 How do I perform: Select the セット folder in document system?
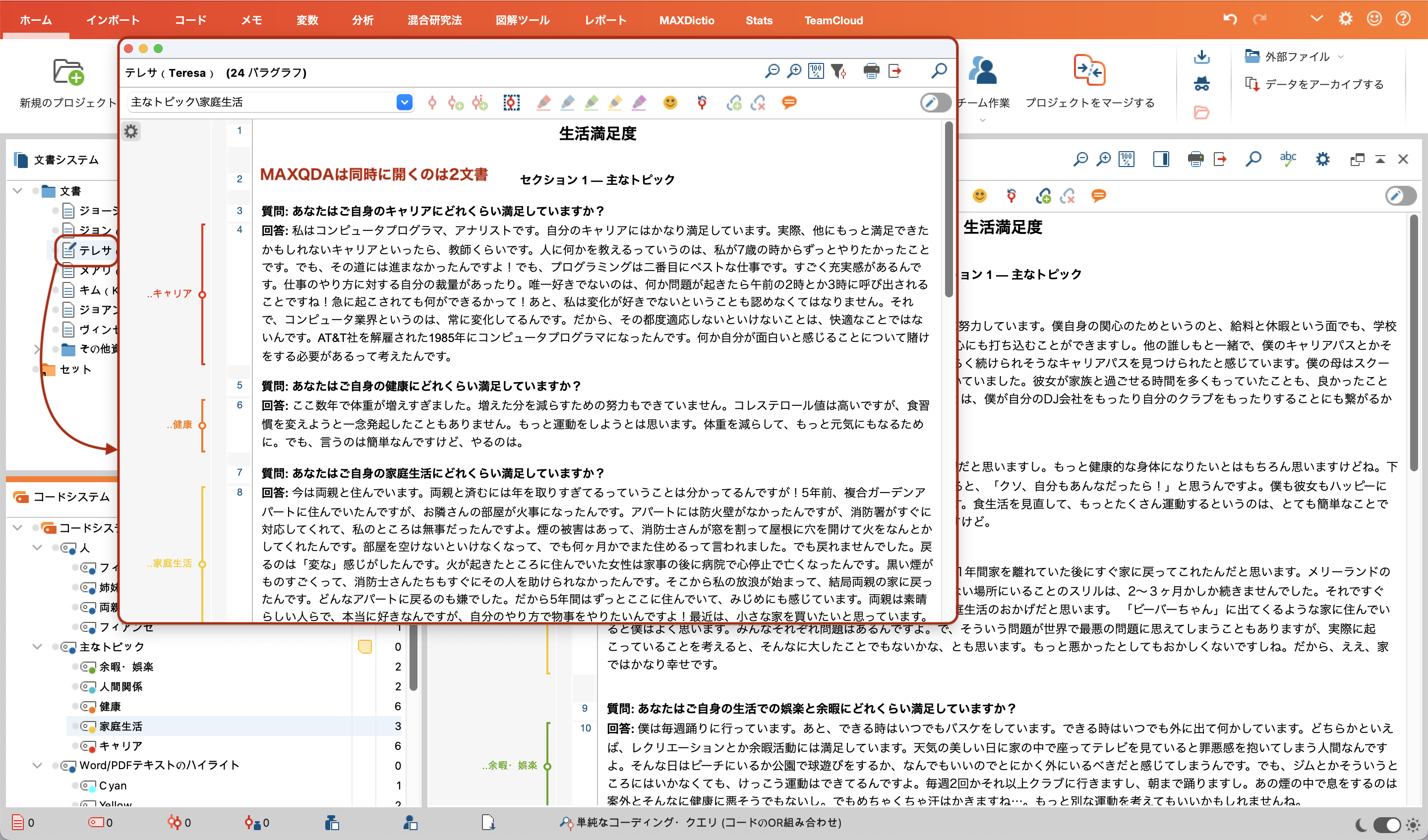pyautogui.click(x=75, y=369)
